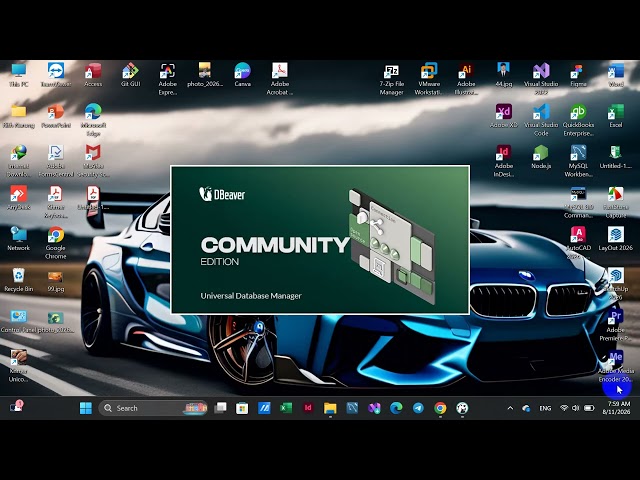Select the AutoCAD desktop shortcut
640x480 pixels.
coord(578,243)
